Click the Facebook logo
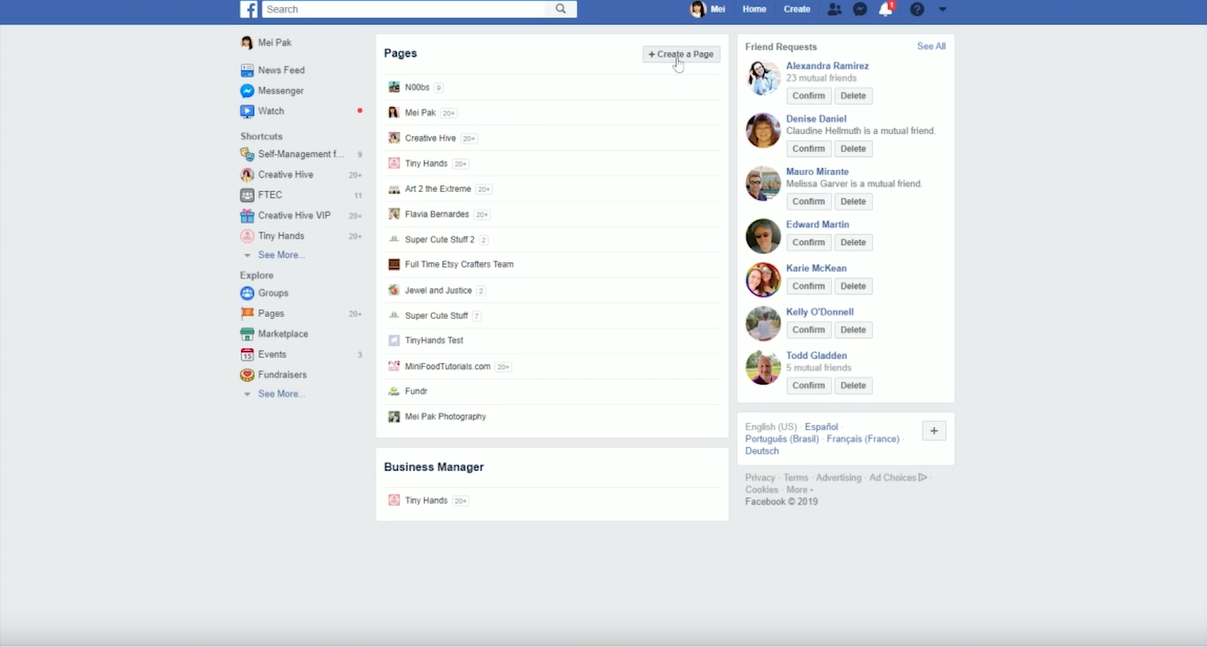1207x647 pixels. [247, 9]
